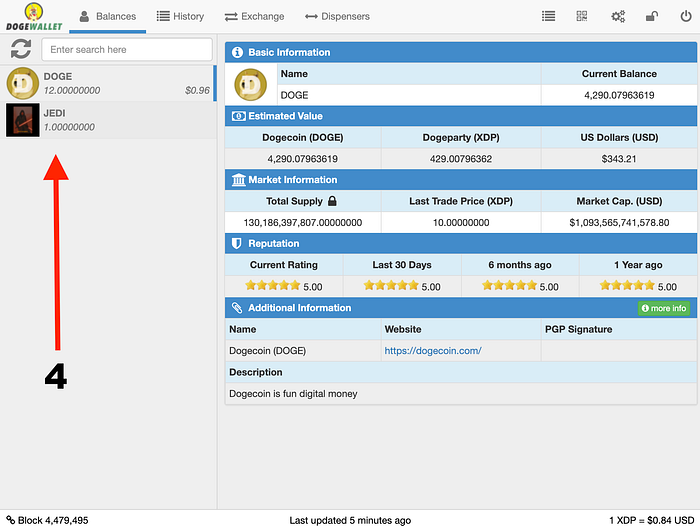Click '1 XDP = $0.84 USD' text
Image resolution: width=700 pixels, height=526 pixels.
[x=651, y=520]
